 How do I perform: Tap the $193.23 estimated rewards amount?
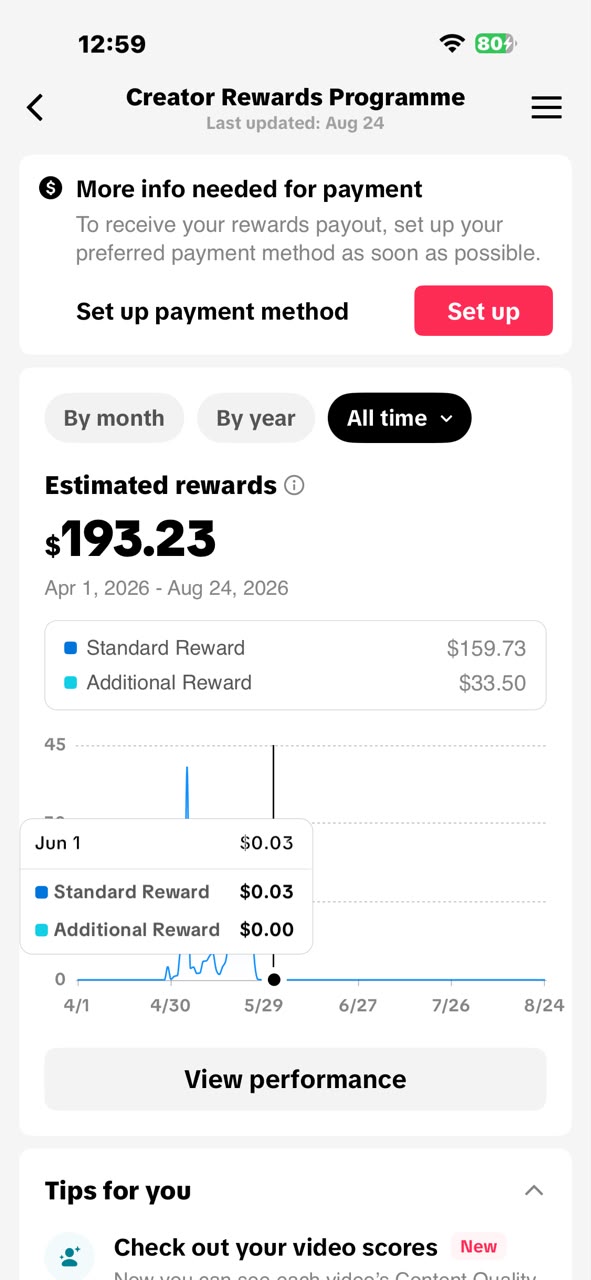tap(130, 540)
